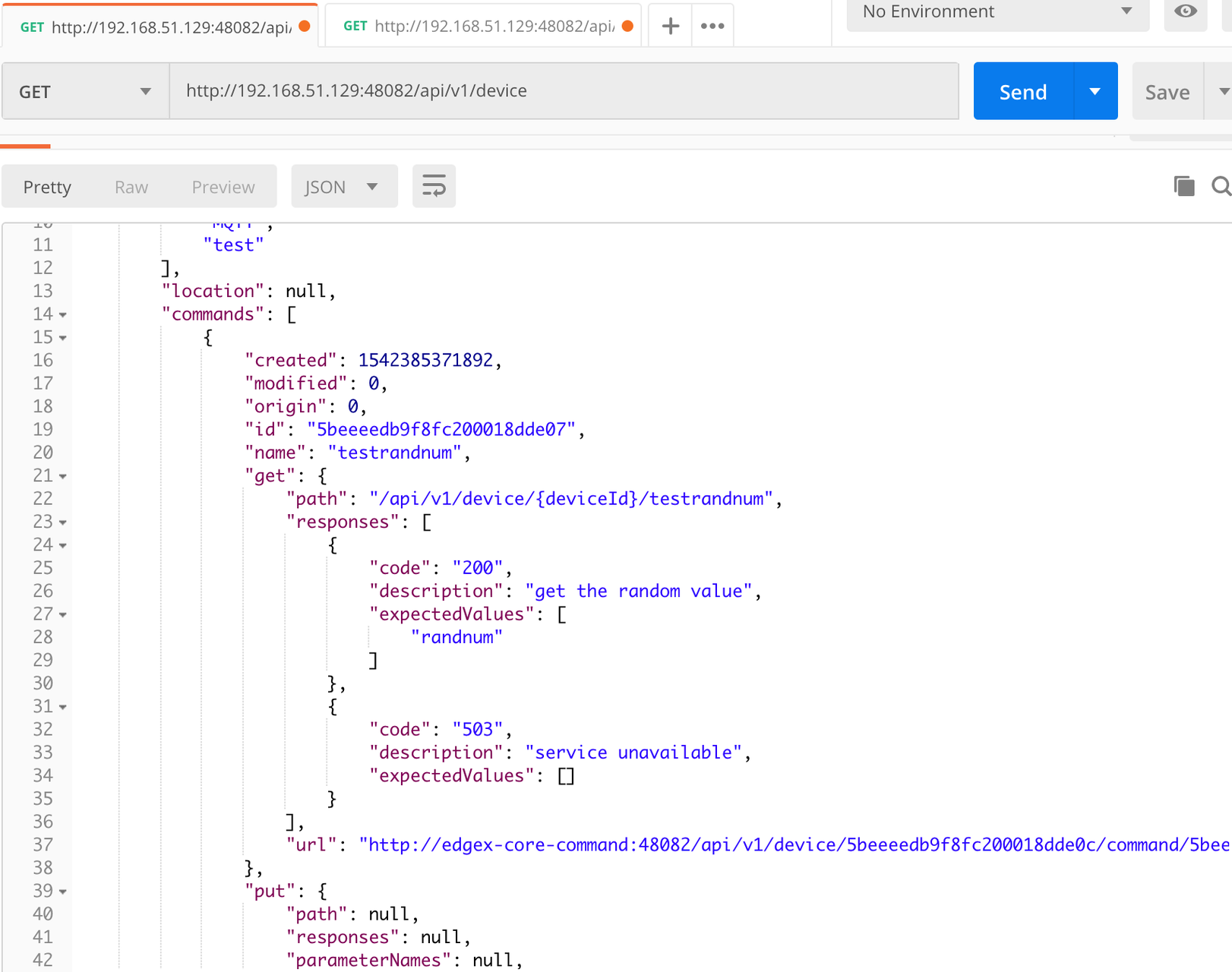Collapse the commands array at line 14
The width and height of the screenshot is (1232, 972).
63,314
